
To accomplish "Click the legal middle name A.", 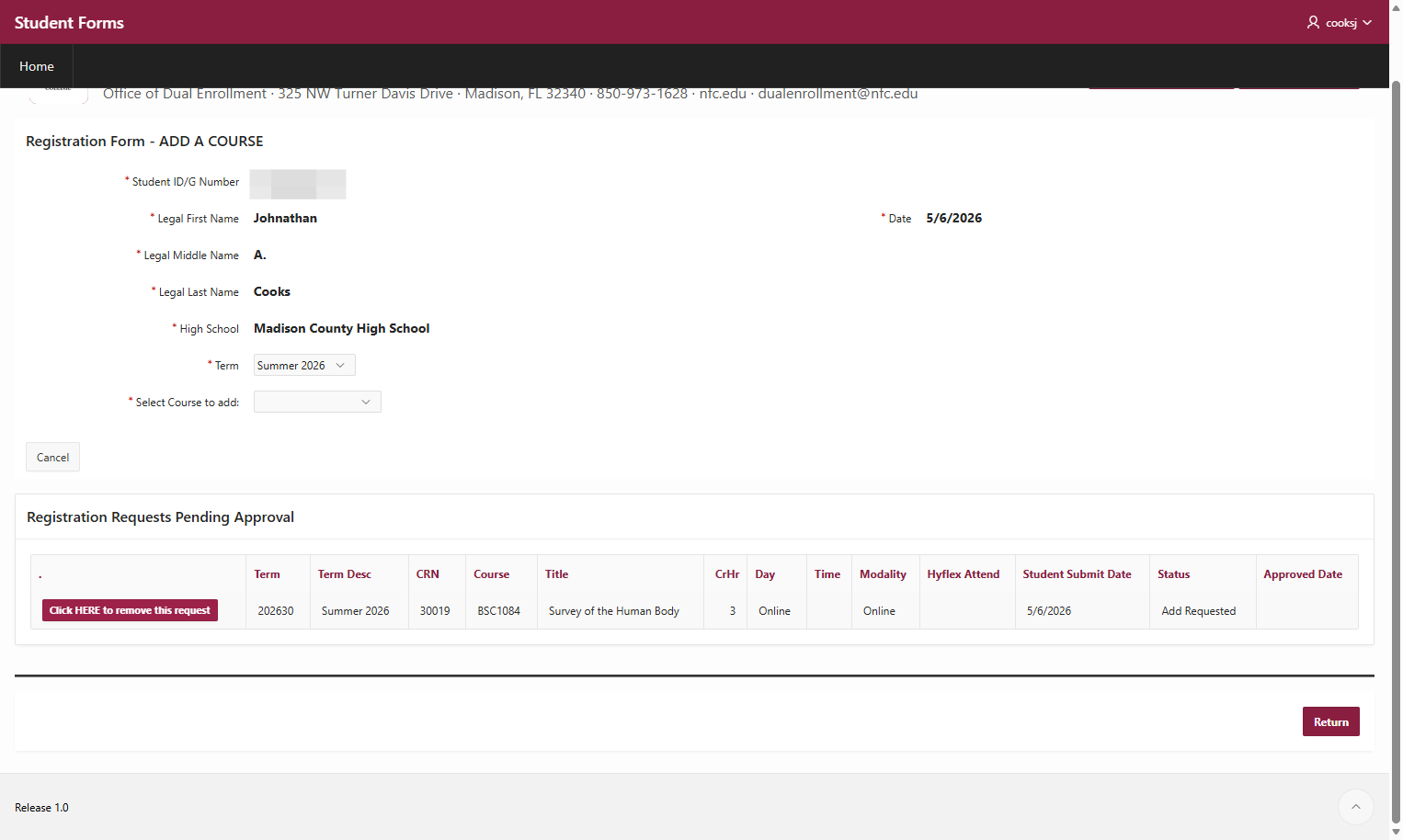I will click(260, 255).
